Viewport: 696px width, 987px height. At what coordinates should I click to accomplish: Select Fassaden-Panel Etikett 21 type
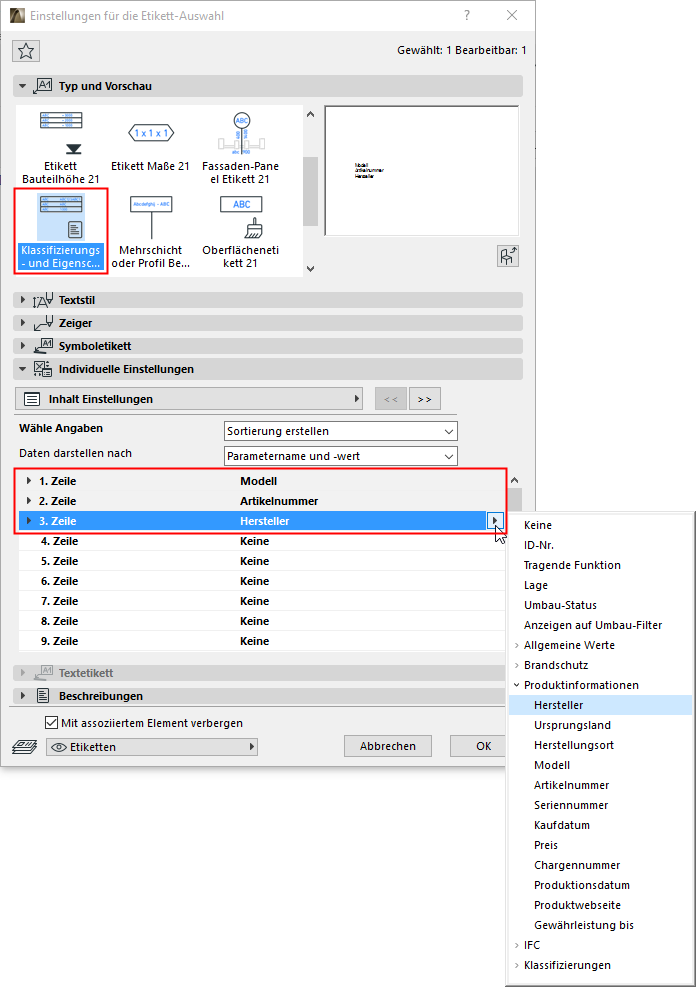[240, 147]
